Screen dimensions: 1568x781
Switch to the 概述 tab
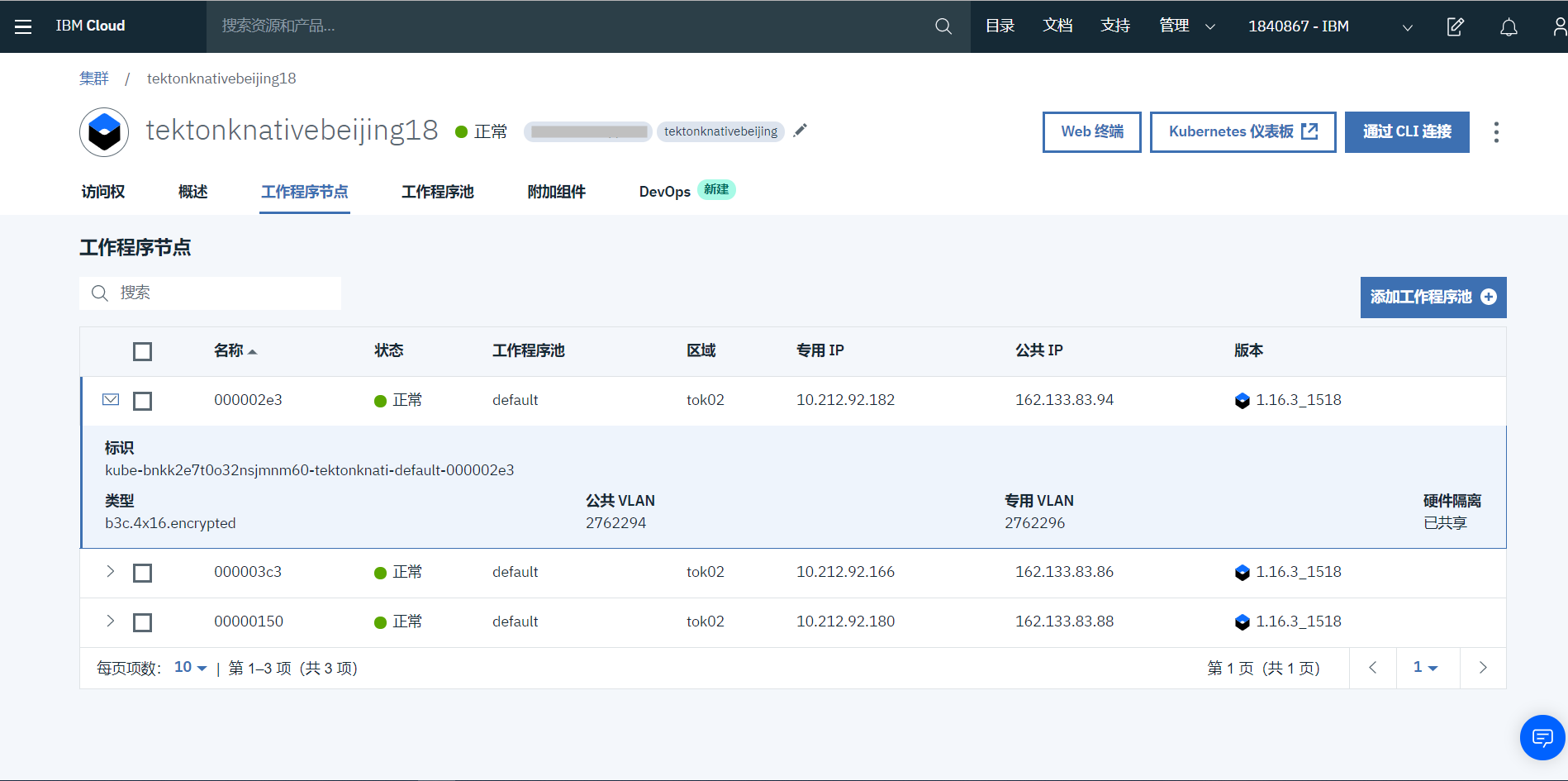click(x=193, y=192)
